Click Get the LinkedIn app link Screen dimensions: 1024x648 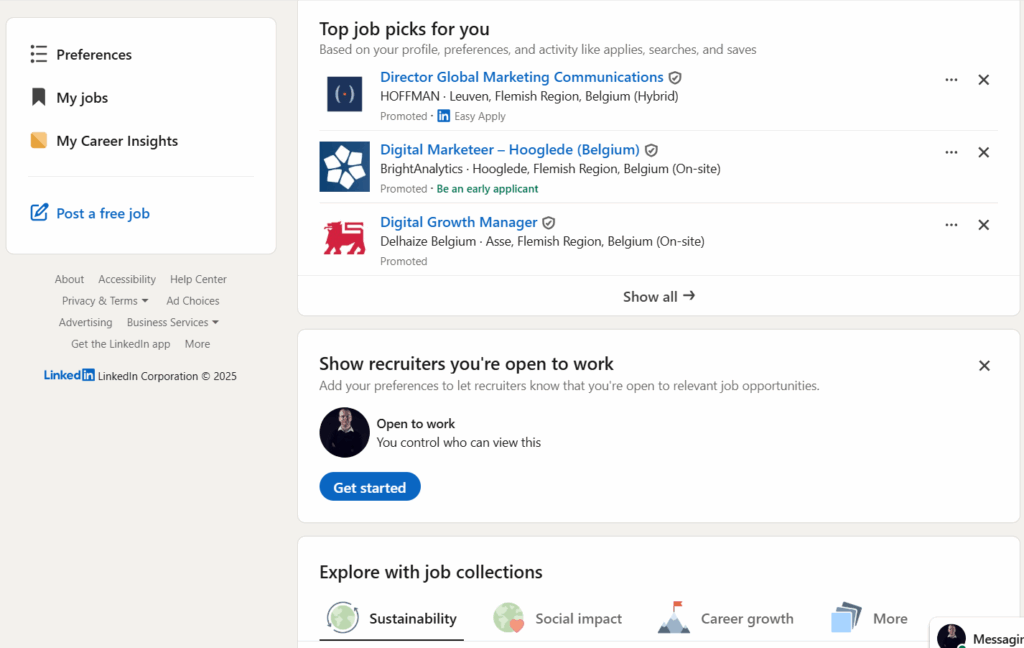pyautogui.click(x=120, y=344)
